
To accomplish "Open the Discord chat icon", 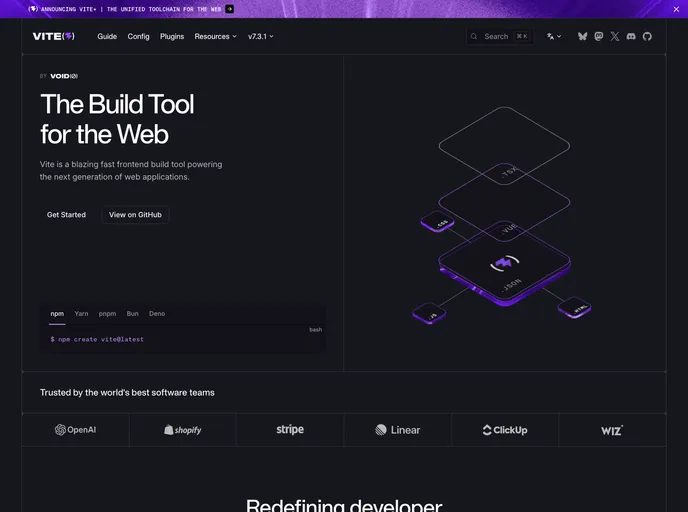I will point(631,36).
